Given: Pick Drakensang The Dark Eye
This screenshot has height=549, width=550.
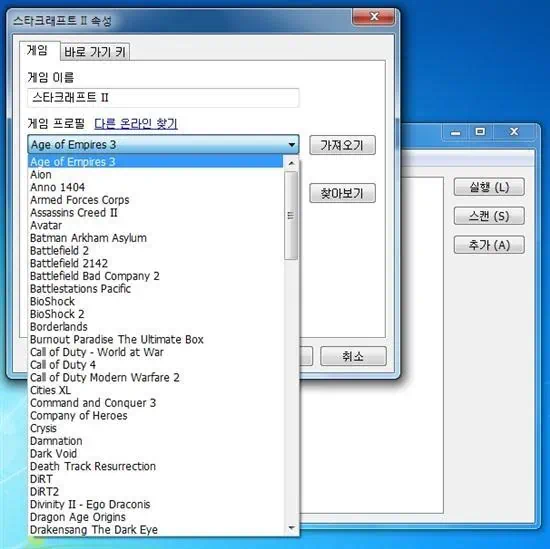Looking at the screenshot, I should [x=156, y=530].
